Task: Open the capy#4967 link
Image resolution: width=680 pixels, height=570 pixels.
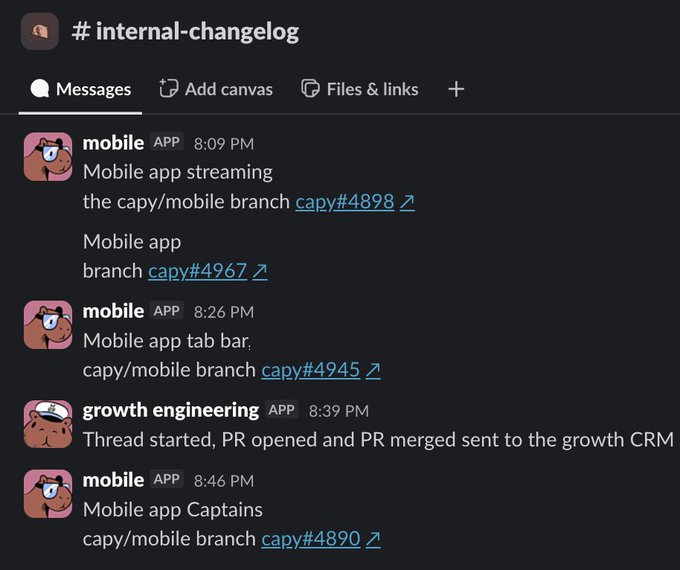Action: [x=197, y=271]
